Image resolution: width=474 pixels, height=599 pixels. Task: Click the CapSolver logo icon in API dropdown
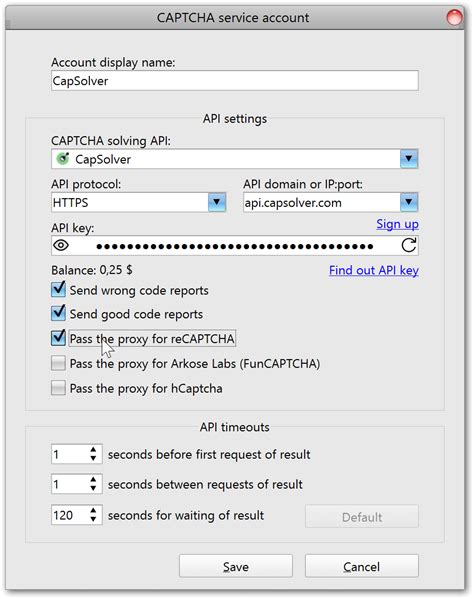coord(63,159)
